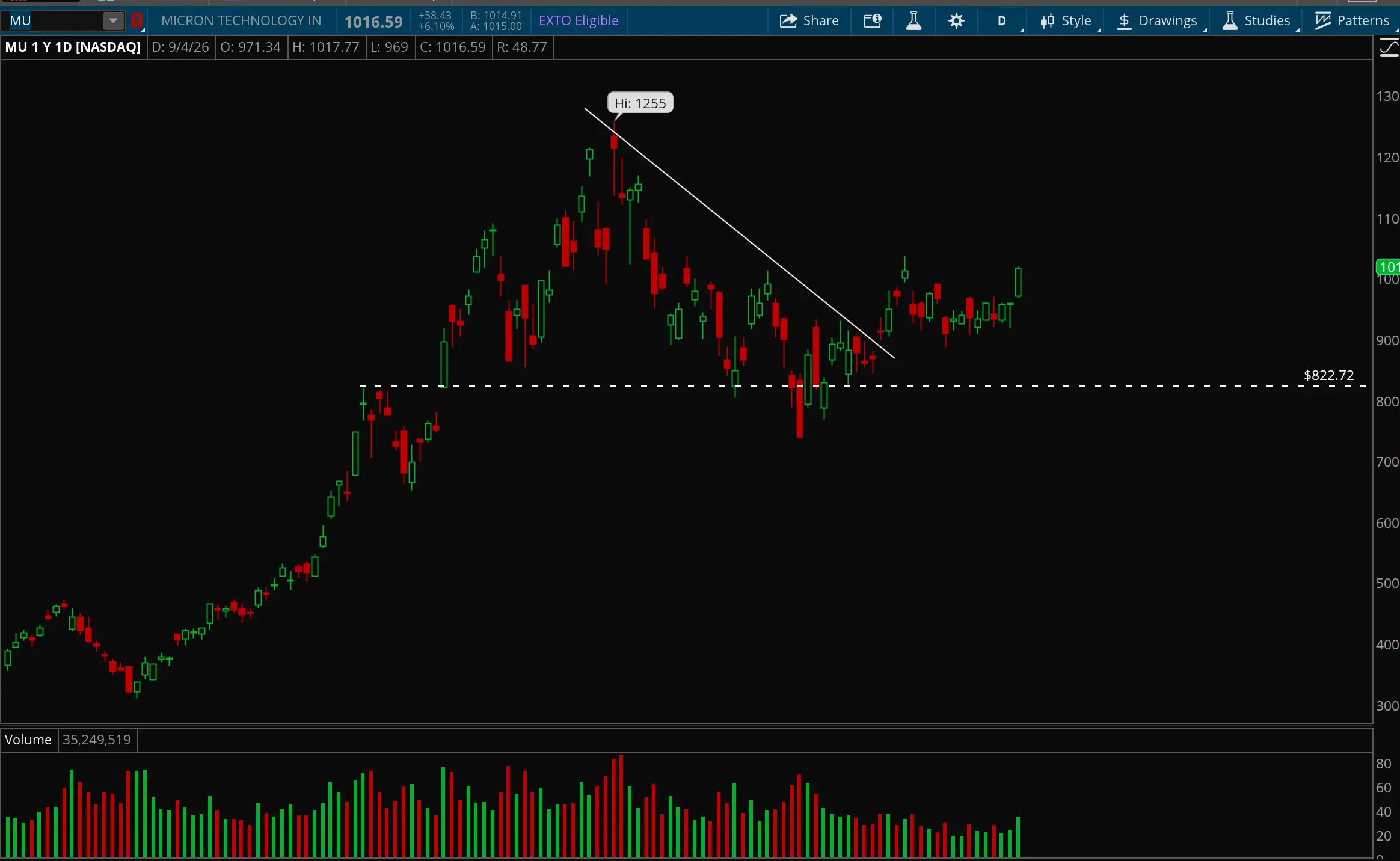Click the MU 1 Y 1D [NASDAQ] chart label
This screenshot has width=1400, height=861.
pyautogui.click(x=73, y=47)
